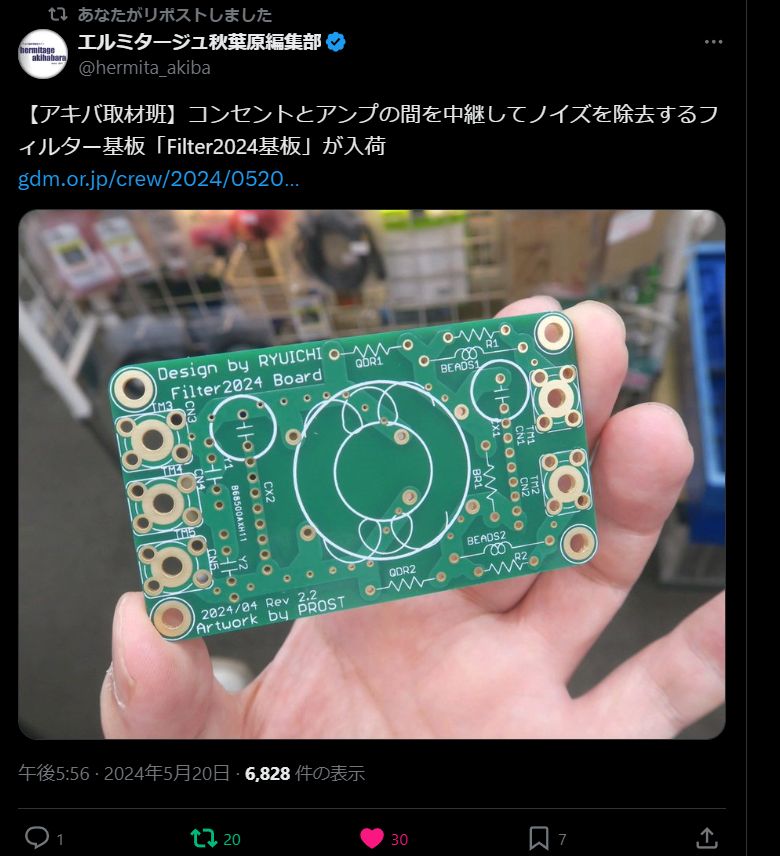780x856 pixels.
Task: Click the repost count 20
Action: click(x=232, y=839)
